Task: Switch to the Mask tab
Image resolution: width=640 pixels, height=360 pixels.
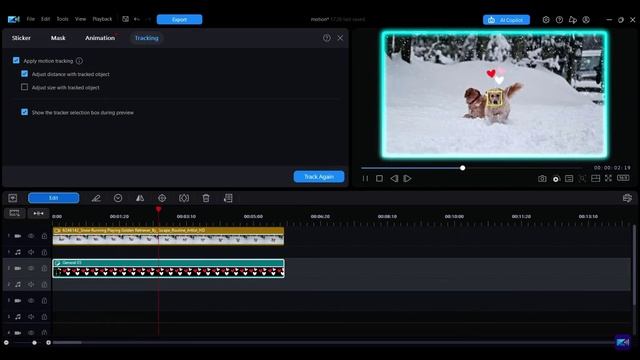Action: click(58, 38)
